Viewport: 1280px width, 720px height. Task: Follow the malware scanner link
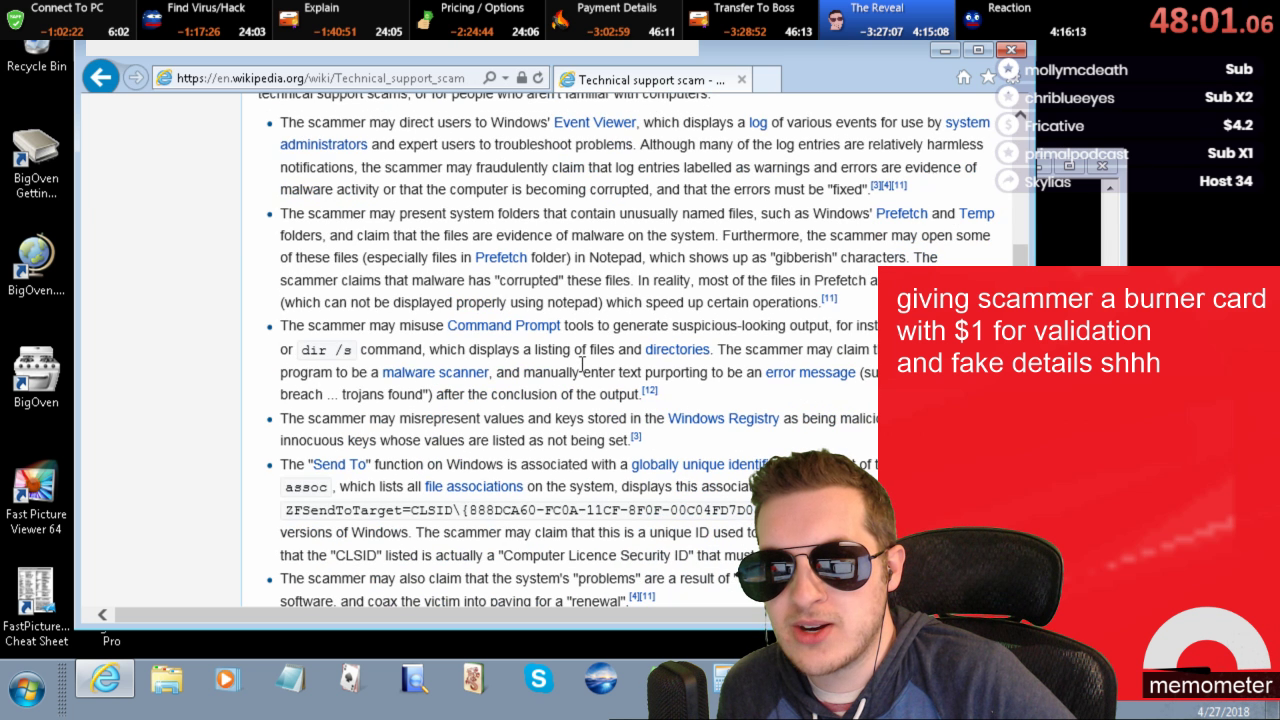click(435, 373)
